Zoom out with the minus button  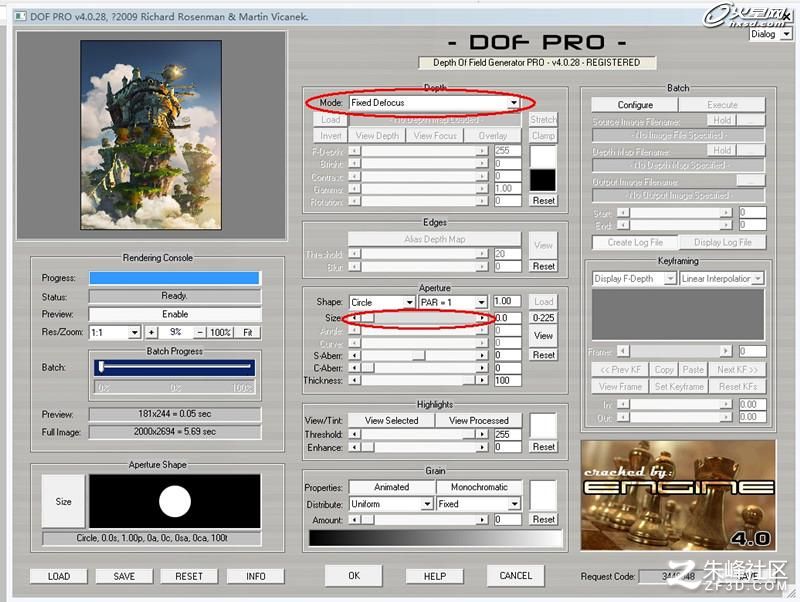[201, 333]
